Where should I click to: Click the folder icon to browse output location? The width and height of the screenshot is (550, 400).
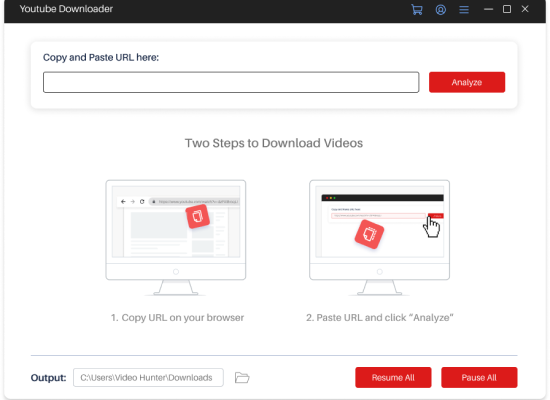(x=242, y=378)
